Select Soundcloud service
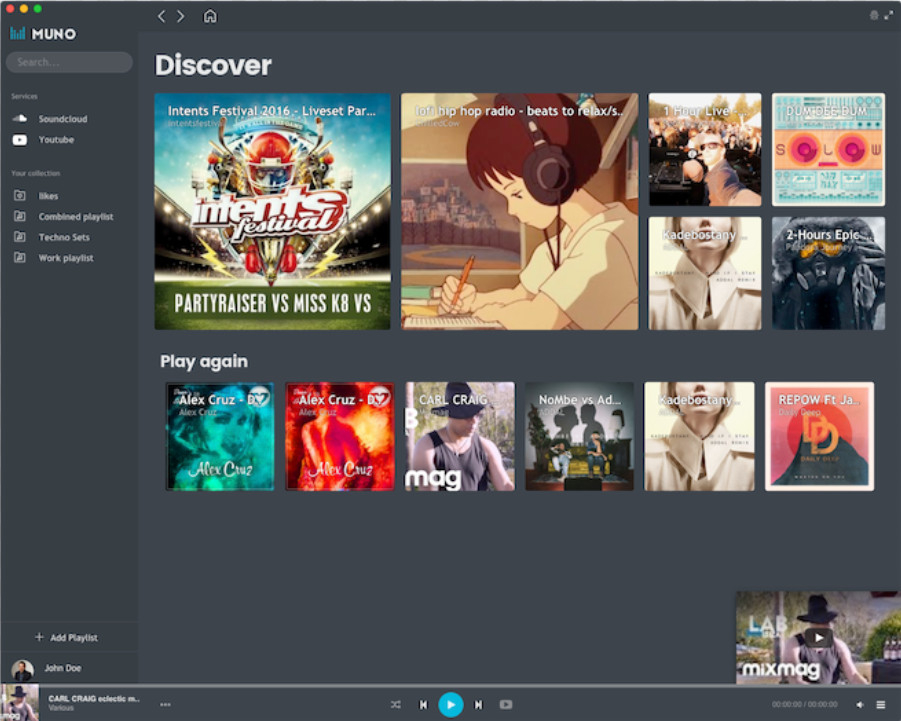This screenshot has width=901, height=721. pos(63,119)
